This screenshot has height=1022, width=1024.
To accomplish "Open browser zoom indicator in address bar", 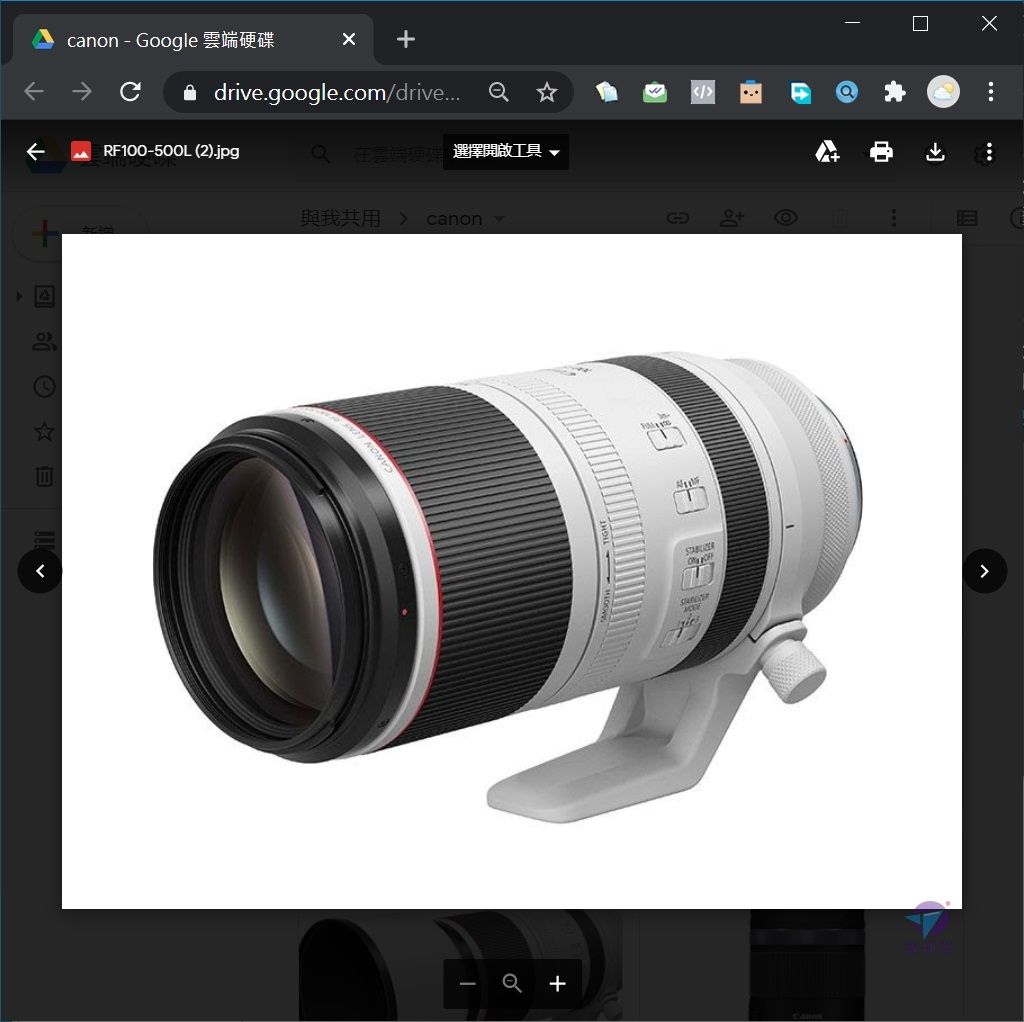I will (498, 91).
